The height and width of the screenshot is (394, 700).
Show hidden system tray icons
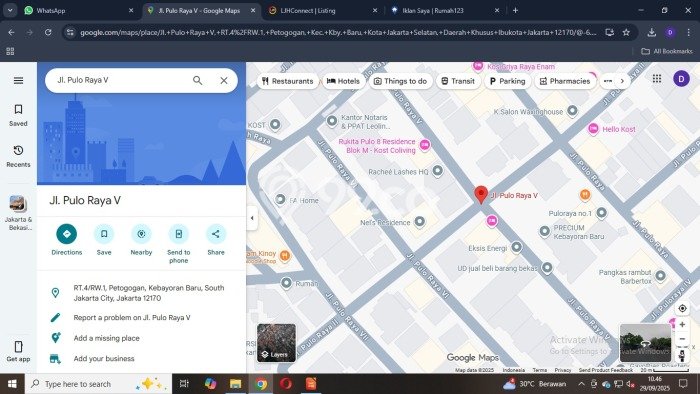coord(581,384)
